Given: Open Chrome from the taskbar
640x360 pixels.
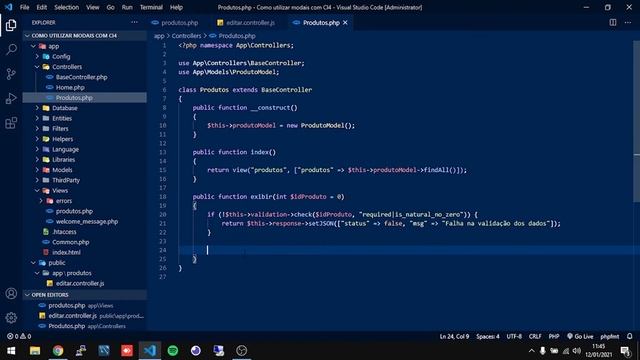Looking at the screenshot, I should [x=58, y=351].
